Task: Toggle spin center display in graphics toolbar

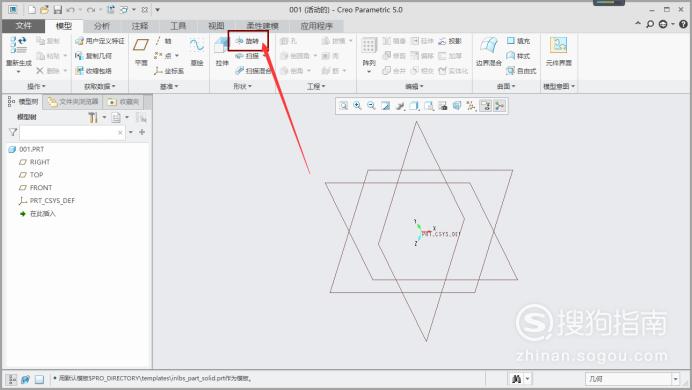Action: pos(500,105)
